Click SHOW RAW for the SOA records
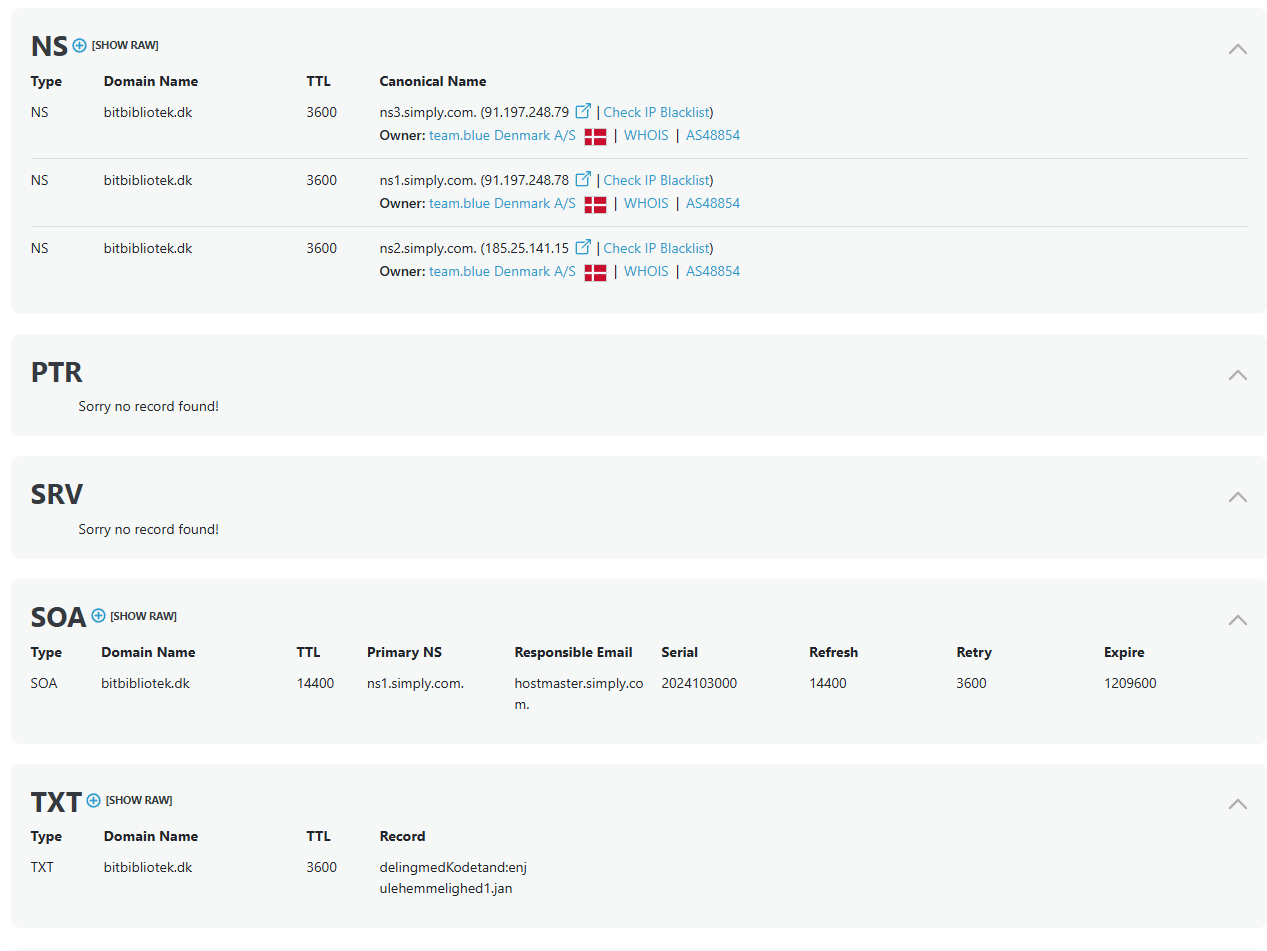Screen dimensions: 1267x951 (x=143, y=615)
